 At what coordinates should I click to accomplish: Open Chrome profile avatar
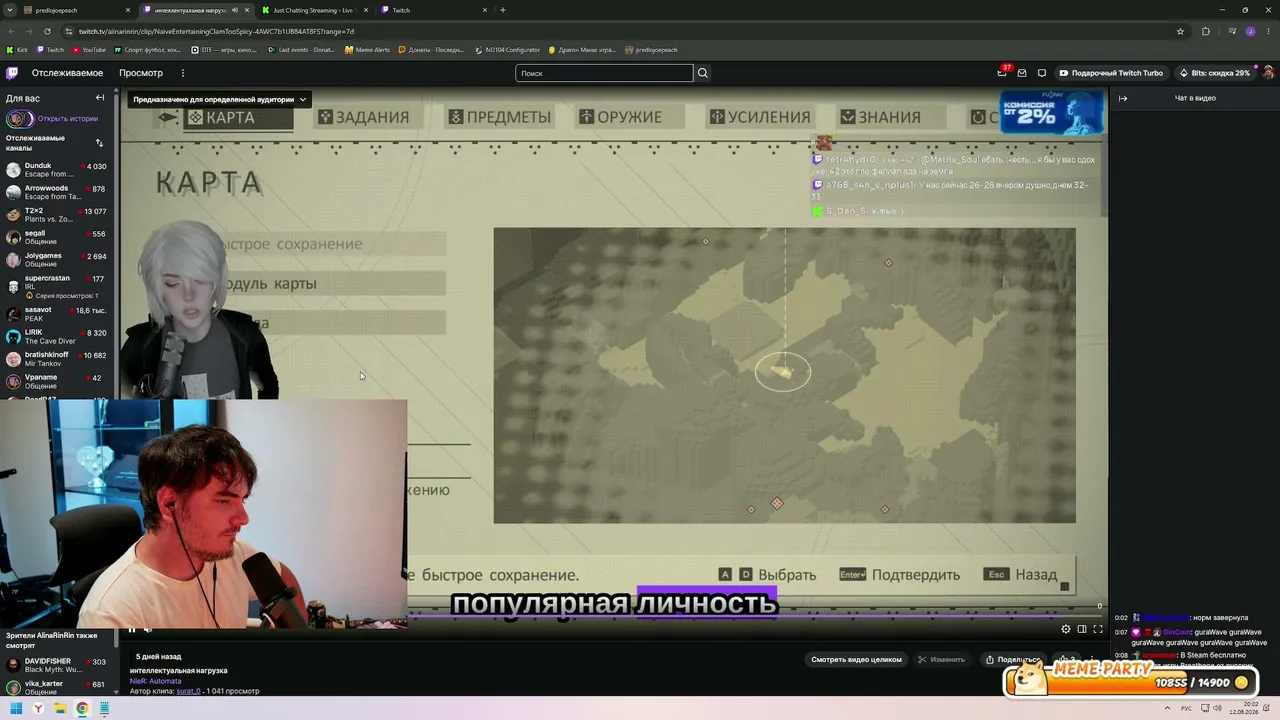pos(1250,31)
